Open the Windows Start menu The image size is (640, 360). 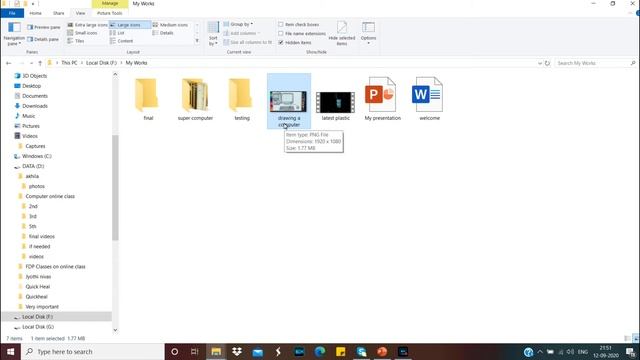tap(11, 351)
